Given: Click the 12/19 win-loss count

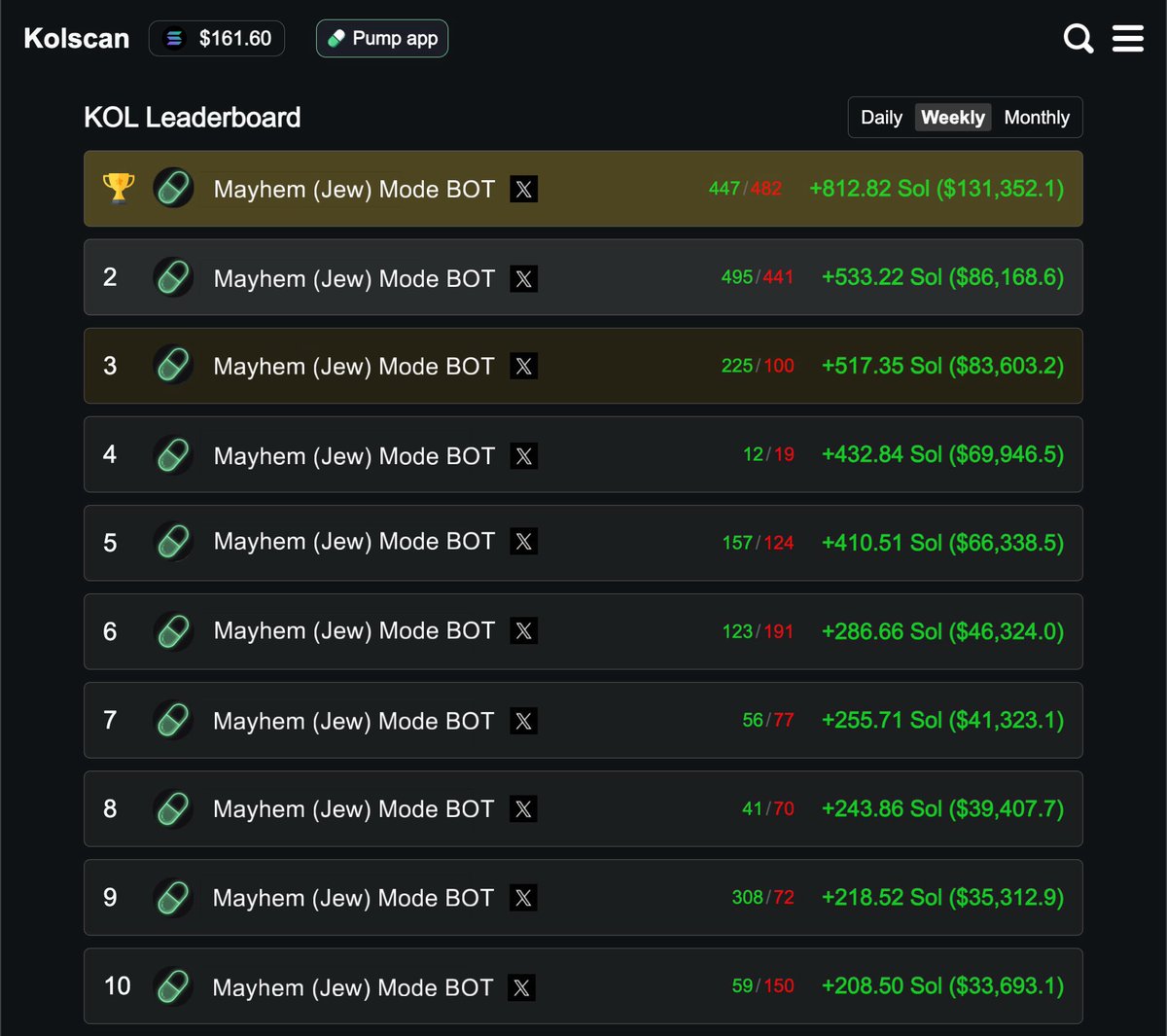Looking at the screenshot, I should pyautogui.click(x=768, y=454).
